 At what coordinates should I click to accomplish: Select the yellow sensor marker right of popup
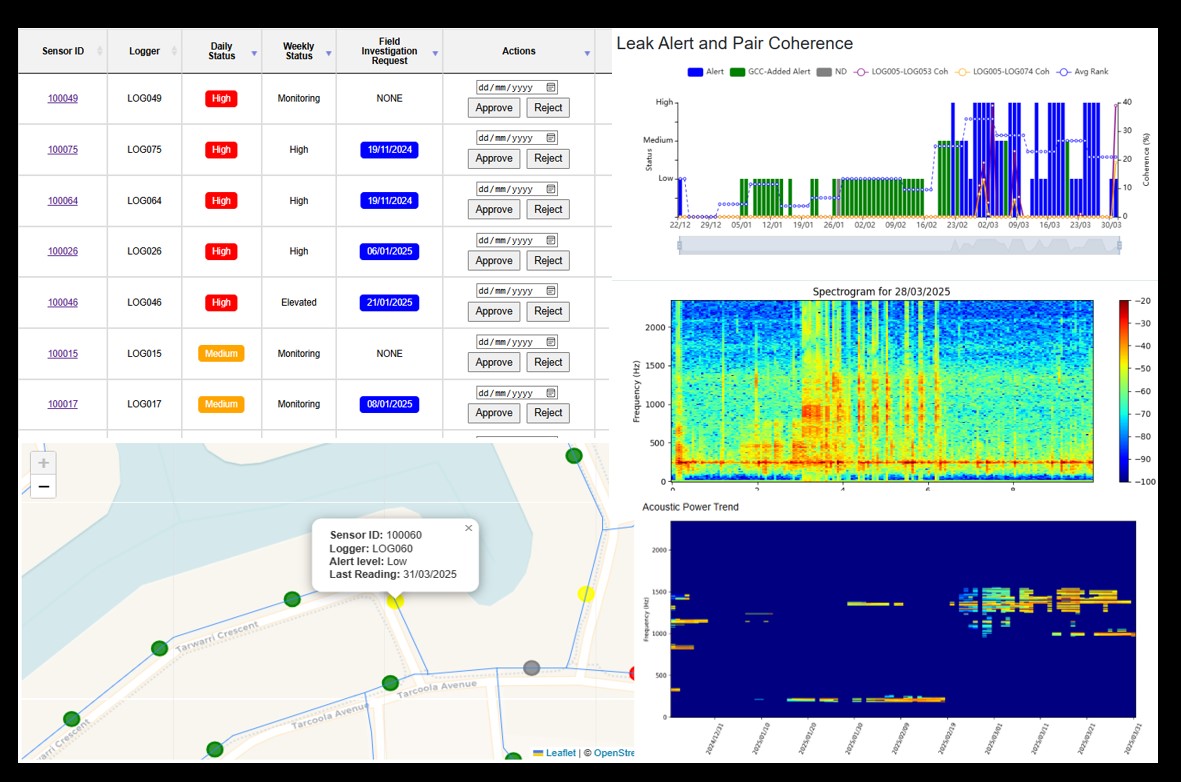(x=586, y=594)
